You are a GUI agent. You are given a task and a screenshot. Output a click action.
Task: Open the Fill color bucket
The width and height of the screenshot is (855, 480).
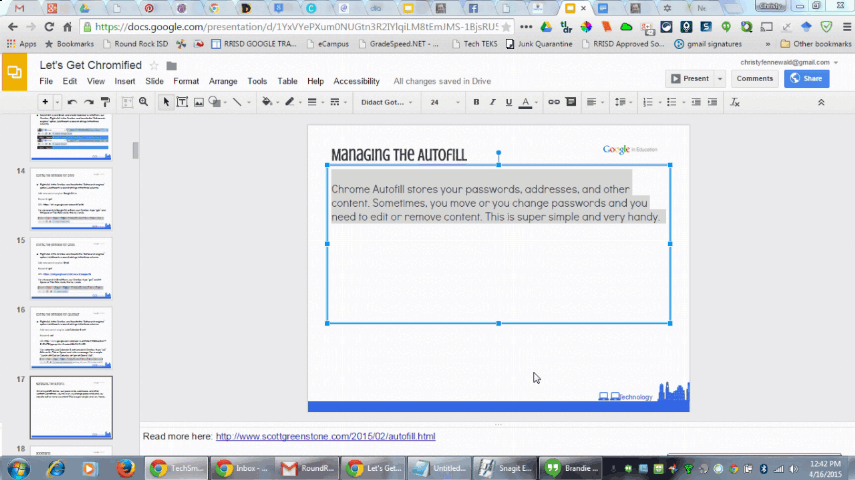coord(267,102)
